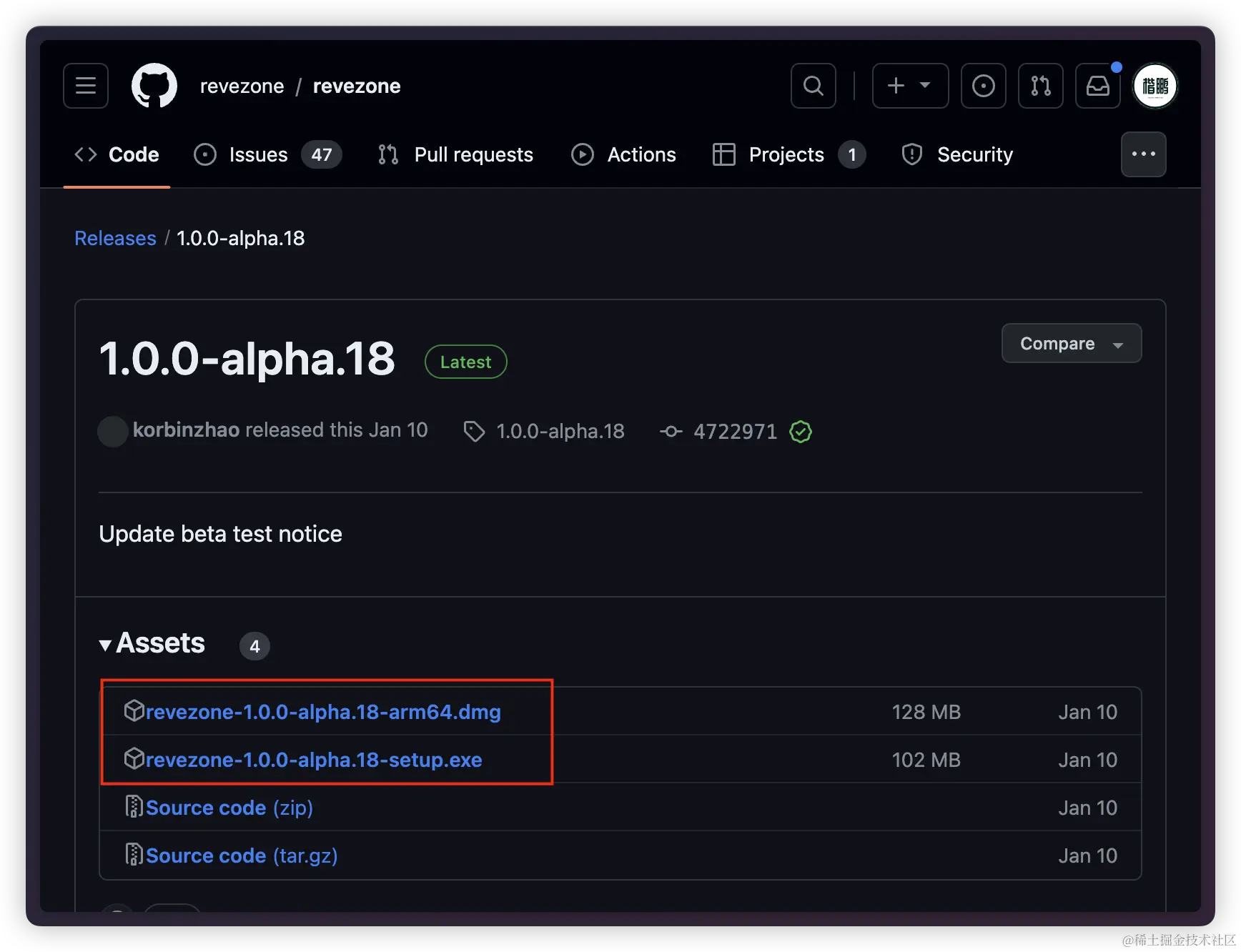The image size is (1241, 952).
Task: Open the create-new plus dropdown
Action: coord(910,86)
